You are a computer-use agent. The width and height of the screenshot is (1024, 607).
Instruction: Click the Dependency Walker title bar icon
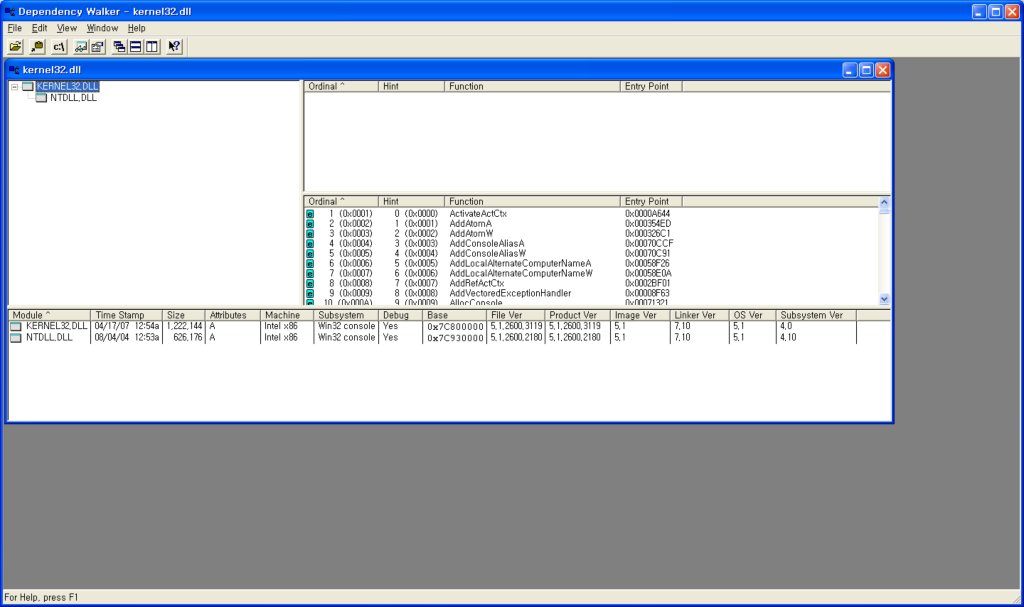coord(10,11)
